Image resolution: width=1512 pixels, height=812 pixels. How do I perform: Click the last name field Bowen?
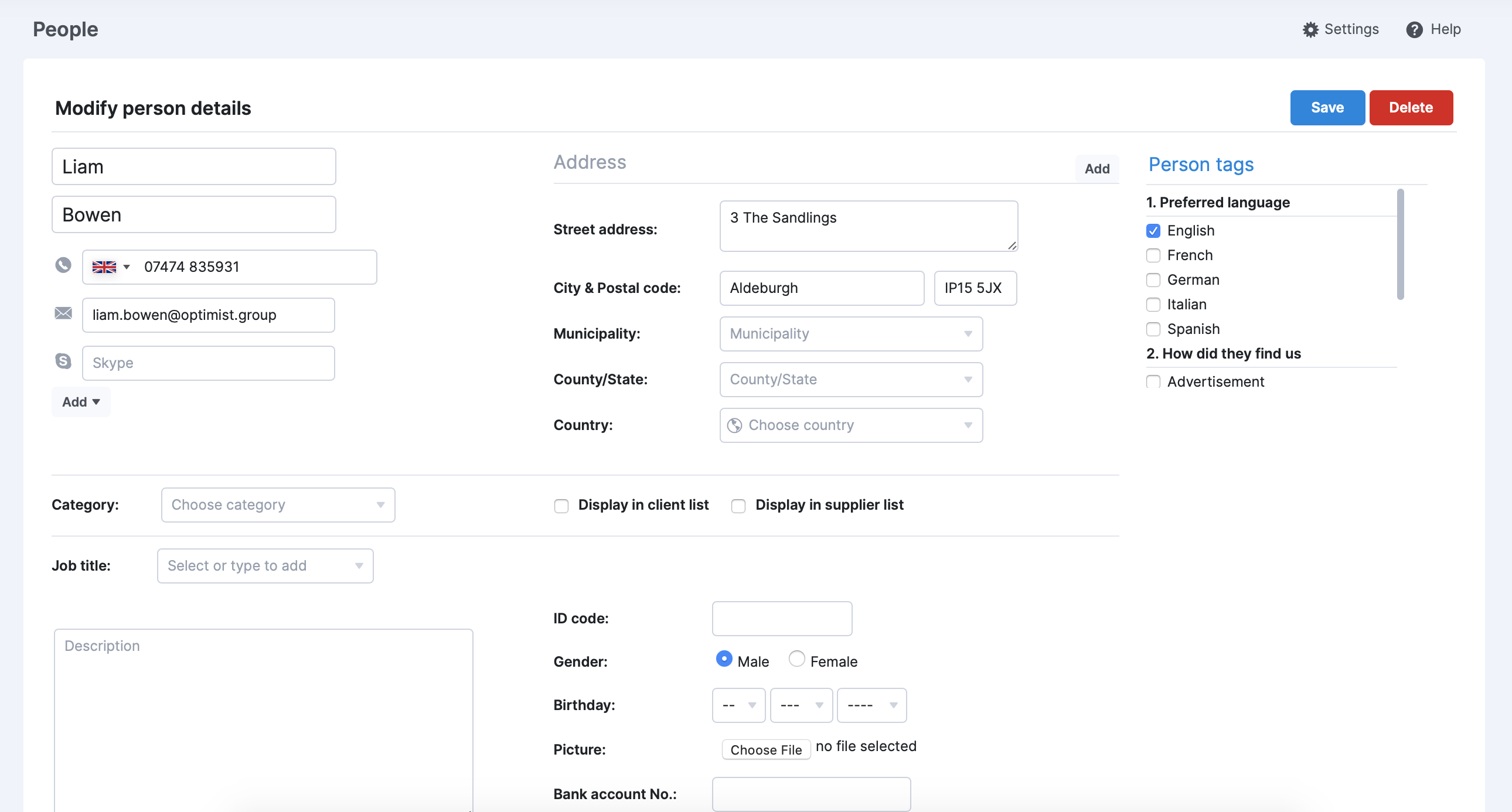point(194,215)
